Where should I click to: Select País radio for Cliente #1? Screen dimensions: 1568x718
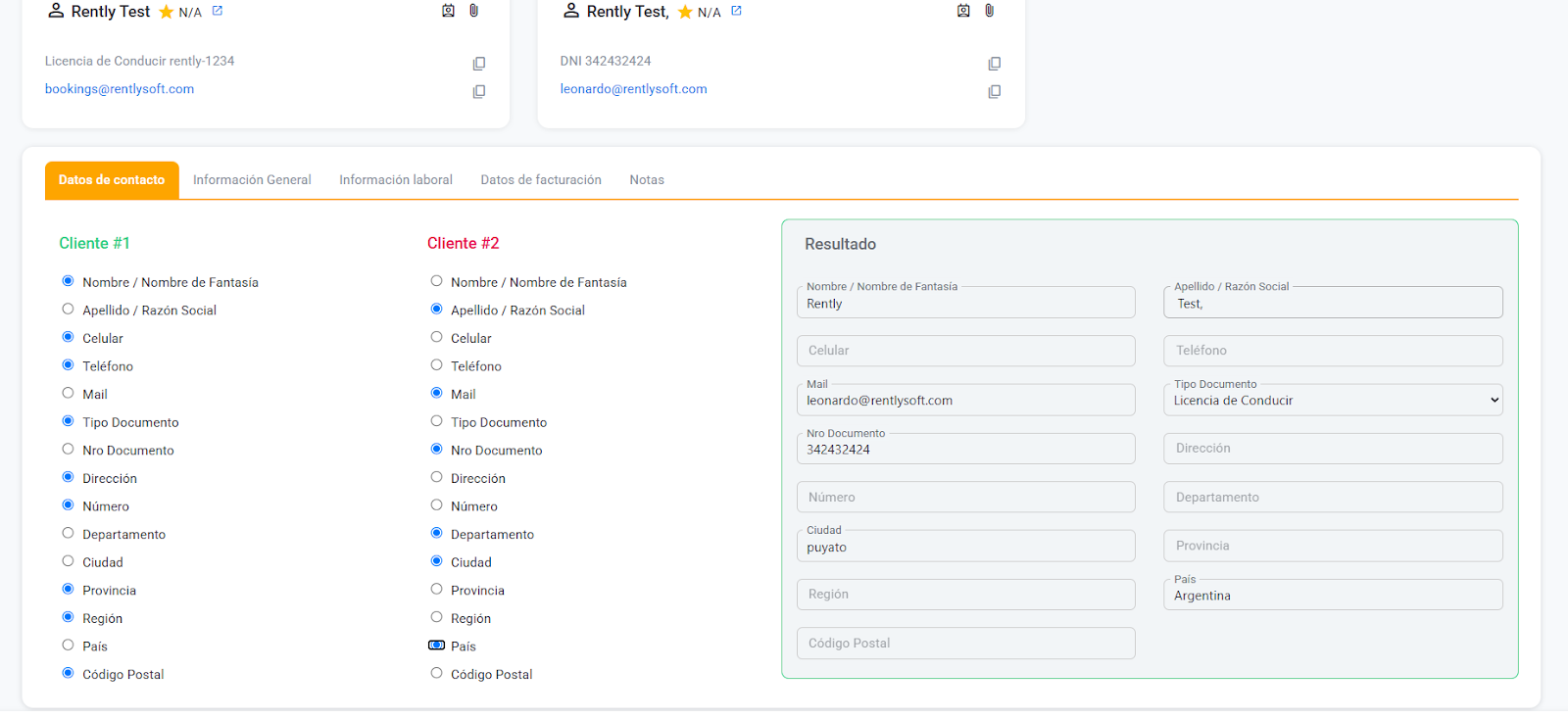click(x=68, y=646)
